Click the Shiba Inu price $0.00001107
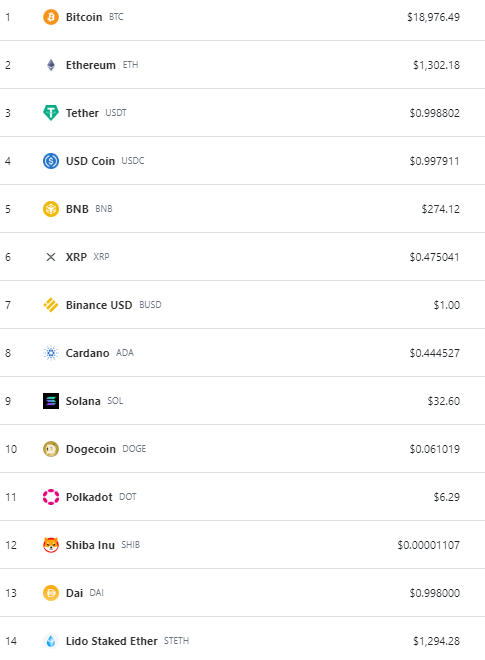 429,545
